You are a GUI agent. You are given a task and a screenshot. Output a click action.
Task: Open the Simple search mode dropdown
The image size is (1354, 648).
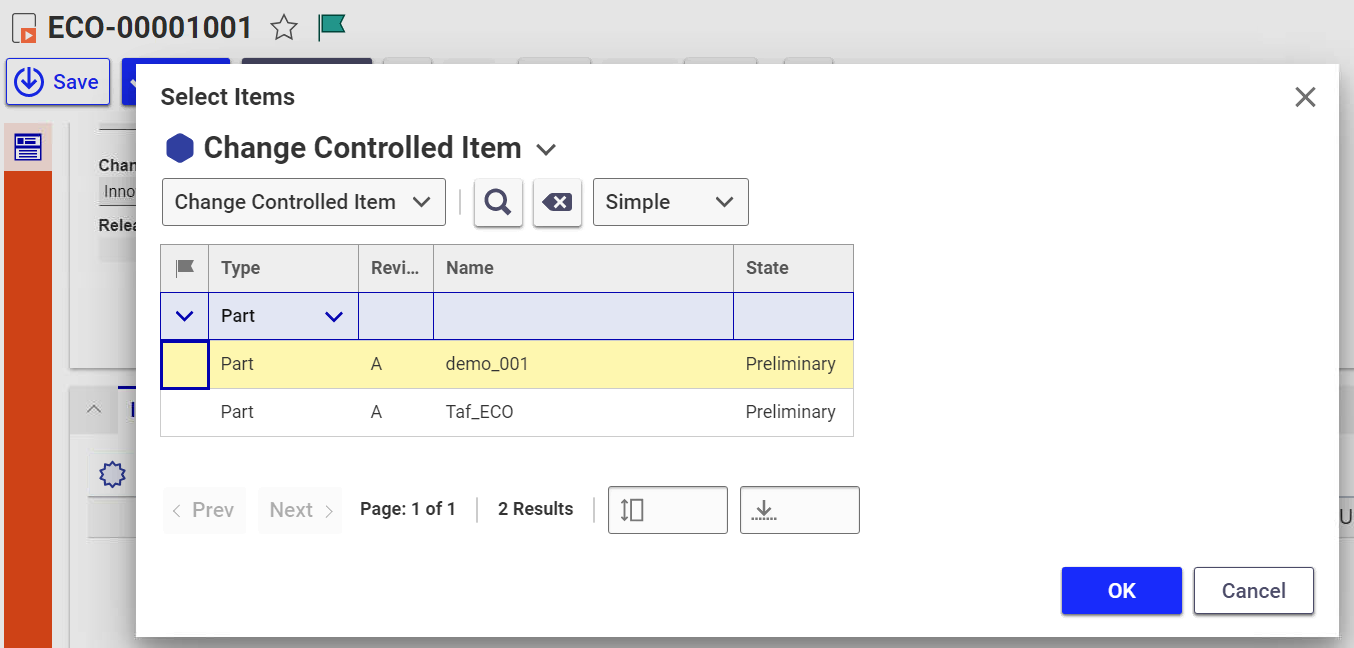tap(671, 202)
